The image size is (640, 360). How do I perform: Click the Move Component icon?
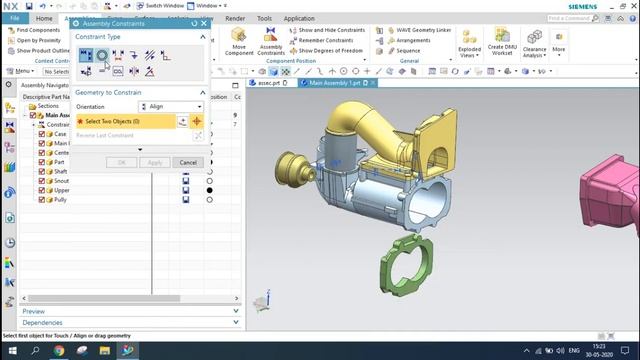coord(239,41)
